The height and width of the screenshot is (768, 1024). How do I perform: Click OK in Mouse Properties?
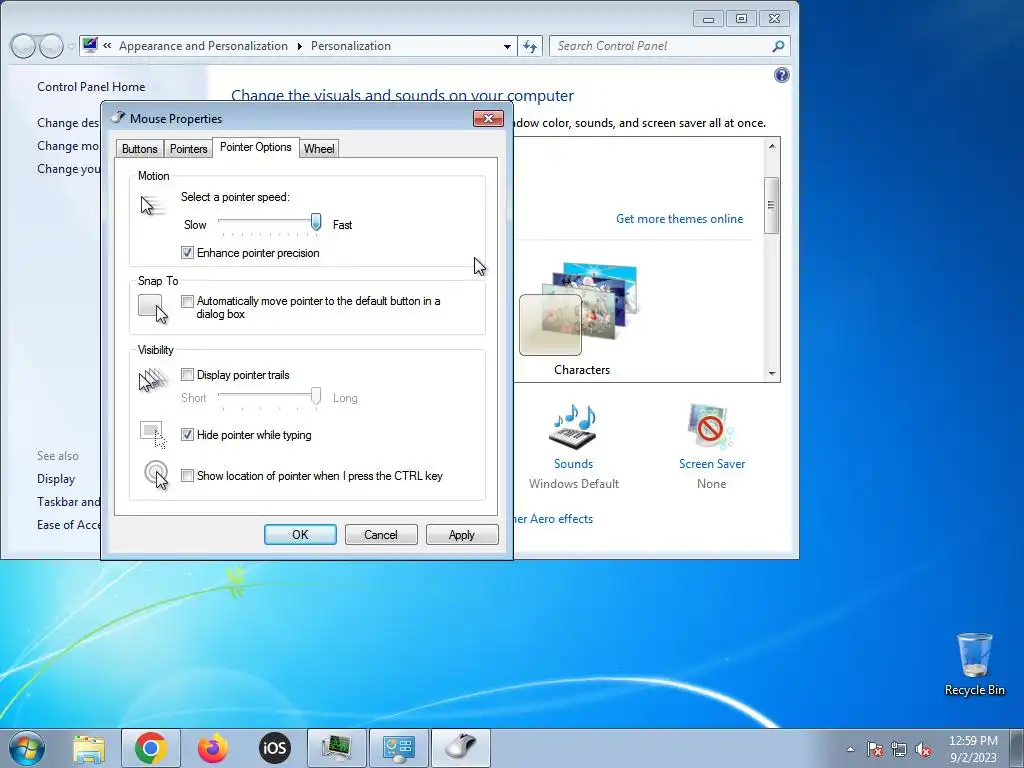click(x=300, y=535)
